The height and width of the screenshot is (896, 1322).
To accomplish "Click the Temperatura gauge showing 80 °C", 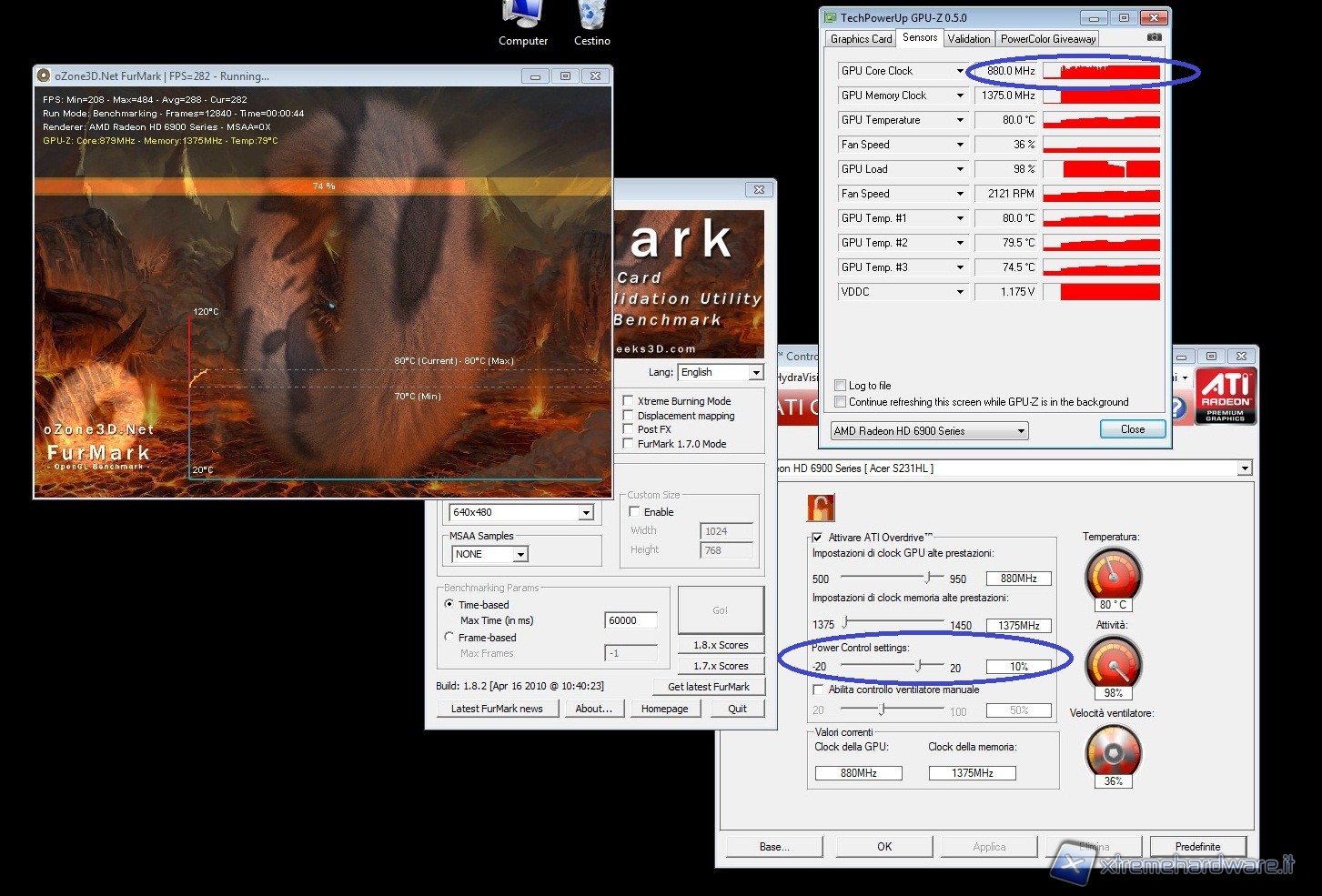I will 1113,575.
